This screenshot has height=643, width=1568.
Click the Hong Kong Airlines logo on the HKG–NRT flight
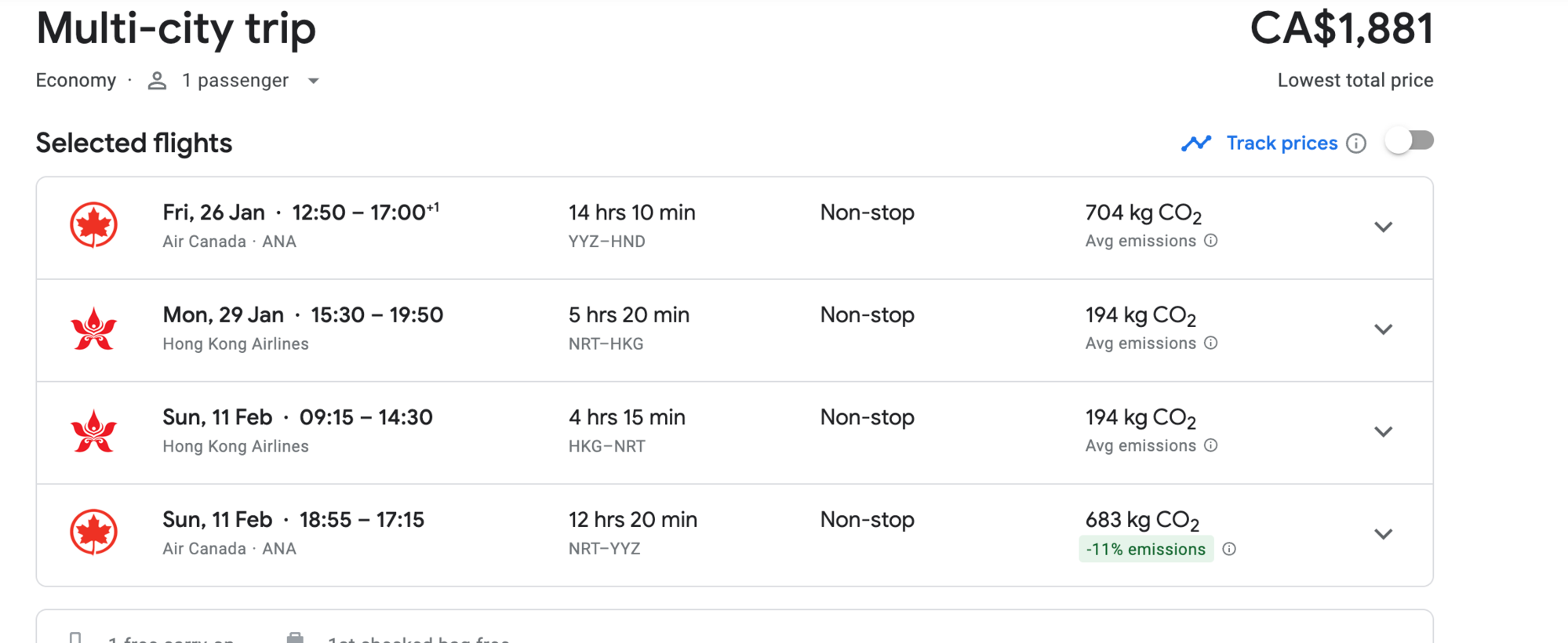click(93, 431)
